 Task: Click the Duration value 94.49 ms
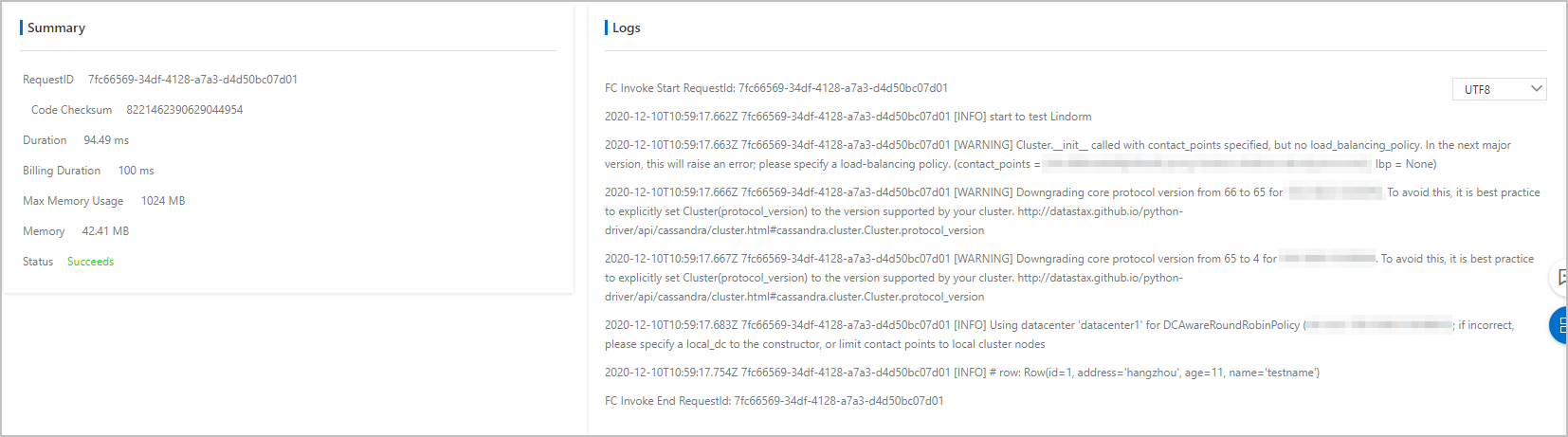pyautogui.click(x=106, y=140)
